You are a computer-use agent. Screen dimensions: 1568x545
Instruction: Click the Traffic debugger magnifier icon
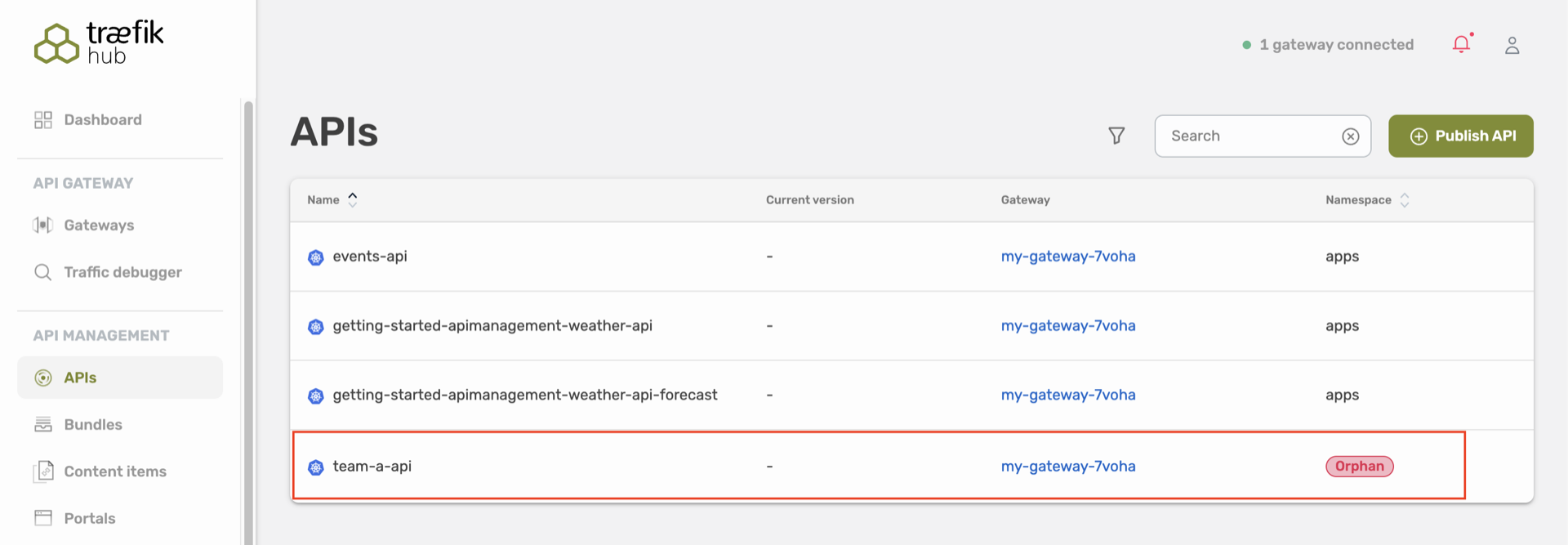[x=43, y=272]
